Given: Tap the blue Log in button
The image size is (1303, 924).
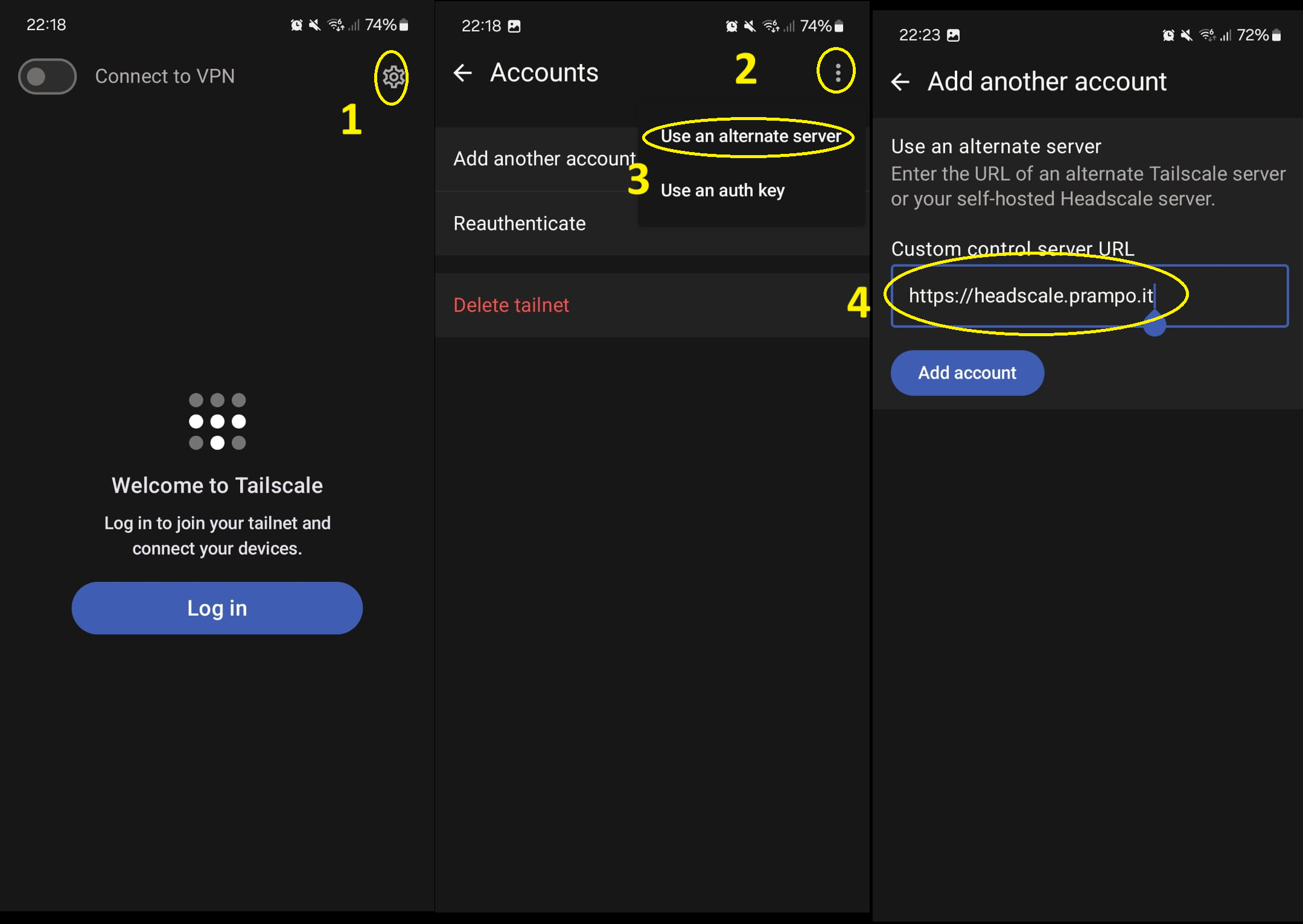Looking at the screenshot, I should [217, 608].
